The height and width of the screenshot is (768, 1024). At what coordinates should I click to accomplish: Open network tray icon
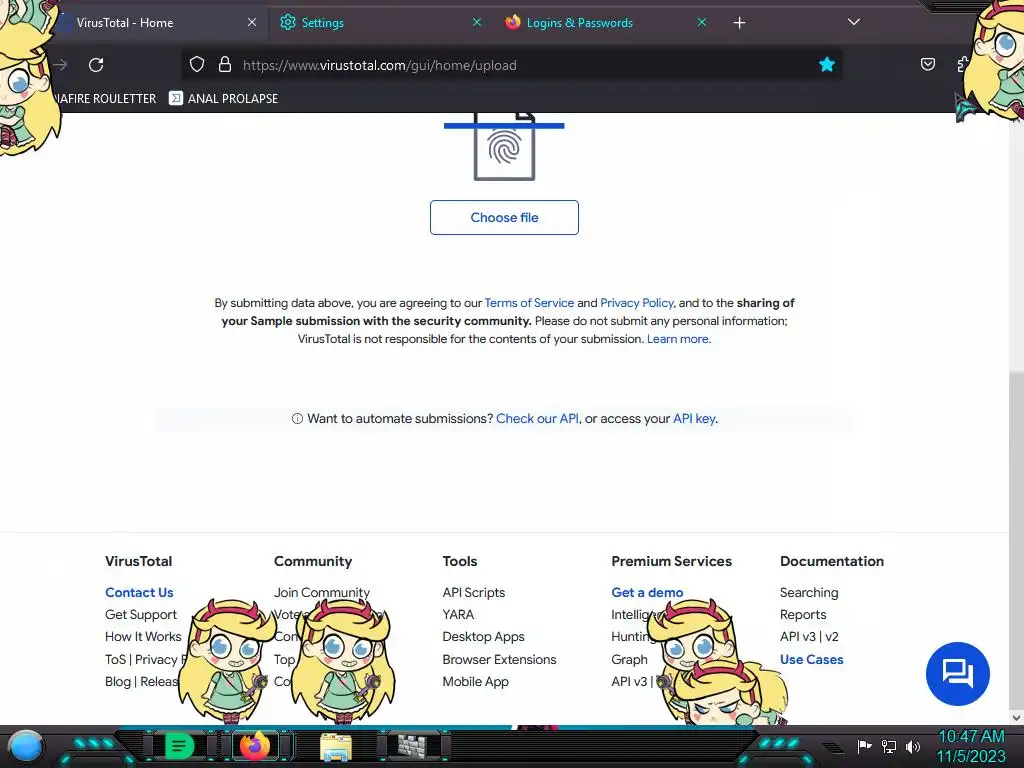(889, 746)
